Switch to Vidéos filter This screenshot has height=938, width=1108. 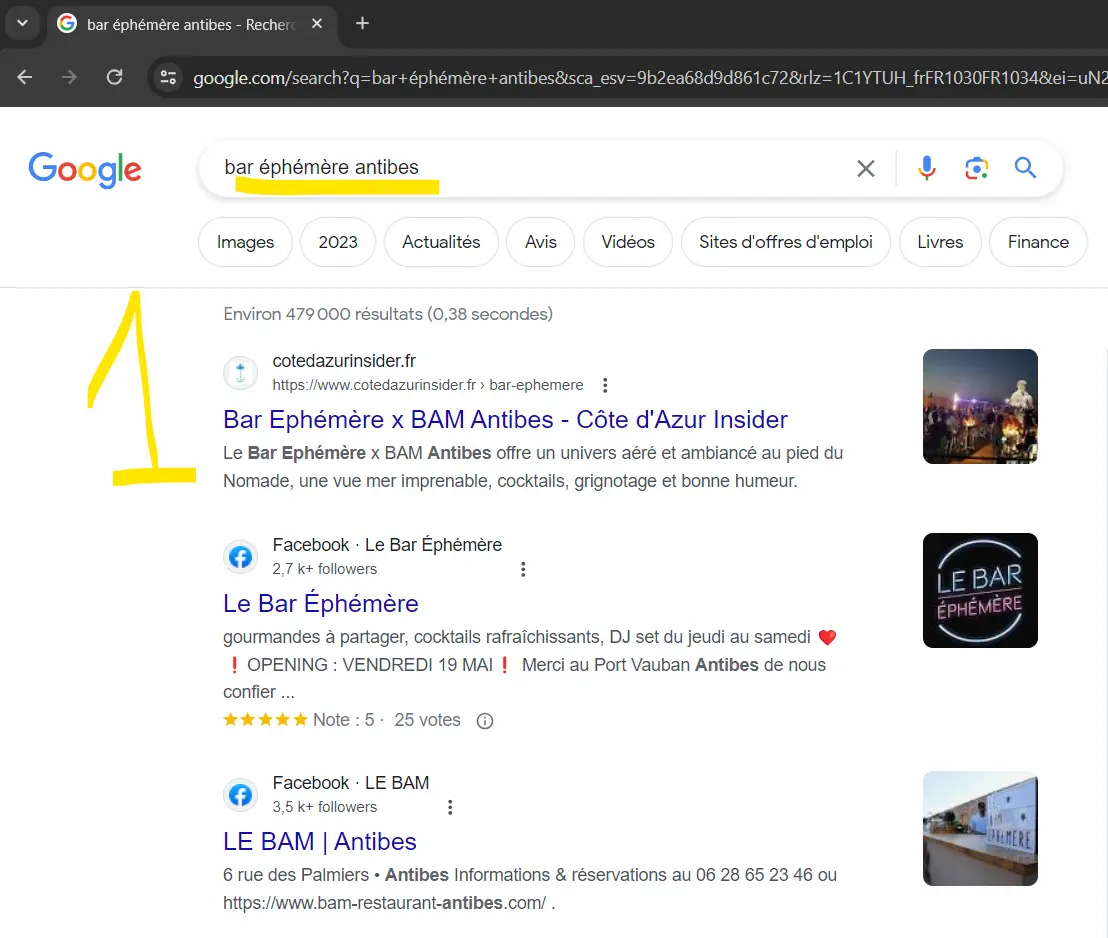pyautogui.click(x=627, y=242)
